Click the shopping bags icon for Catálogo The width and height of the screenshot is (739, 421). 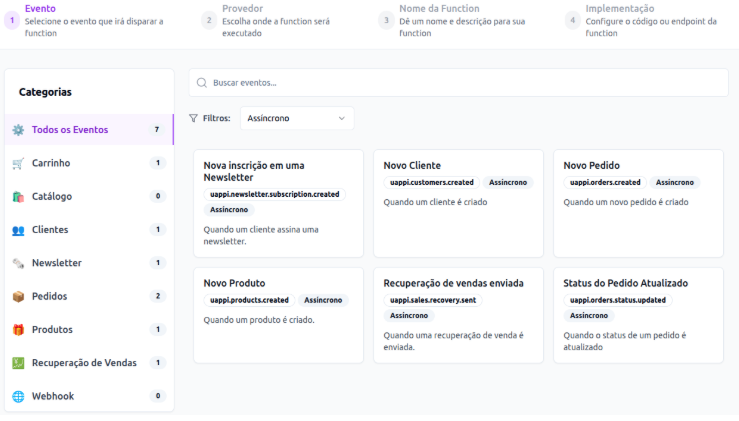(x=18, y=197)
